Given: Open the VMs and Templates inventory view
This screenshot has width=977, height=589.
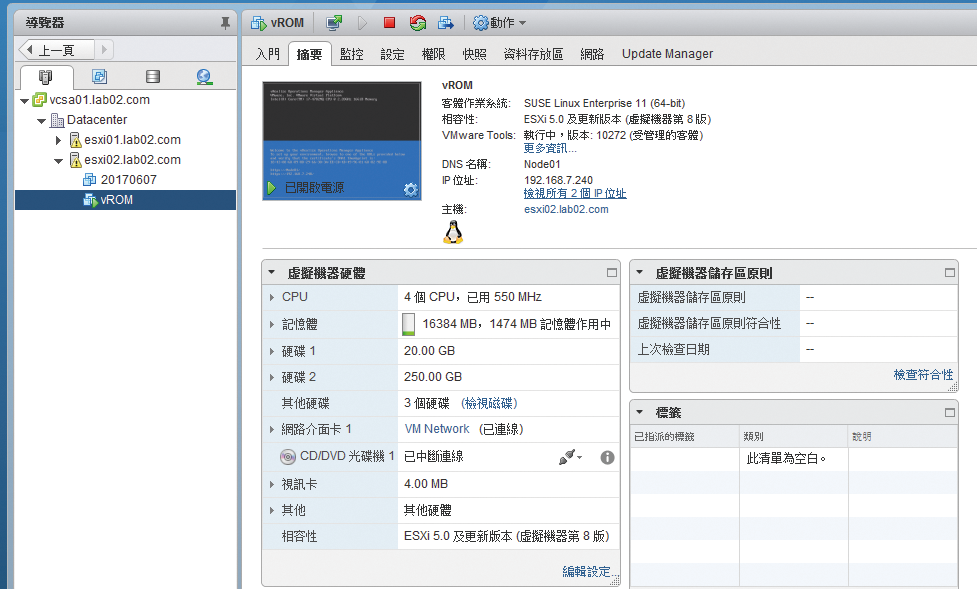Looking at the screenshot, I should click(x=99, y=77).
